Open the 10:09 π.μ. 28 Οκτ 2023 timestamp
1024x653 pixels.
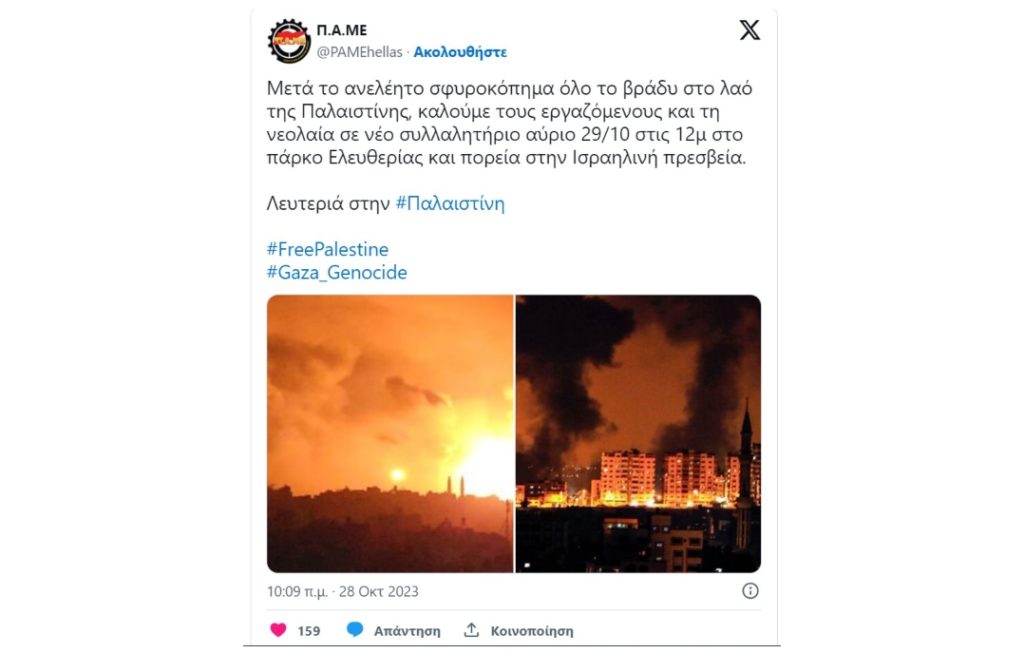[x=342, y=592]
